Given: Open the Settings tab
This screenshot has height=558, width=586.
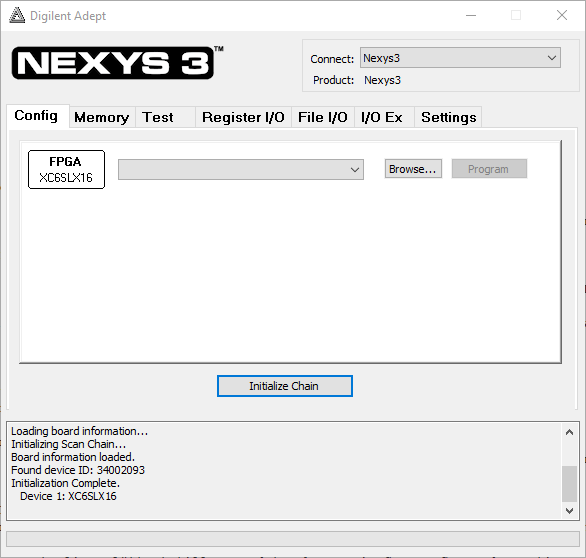Looking at the screenshot, I should [448, 117].
